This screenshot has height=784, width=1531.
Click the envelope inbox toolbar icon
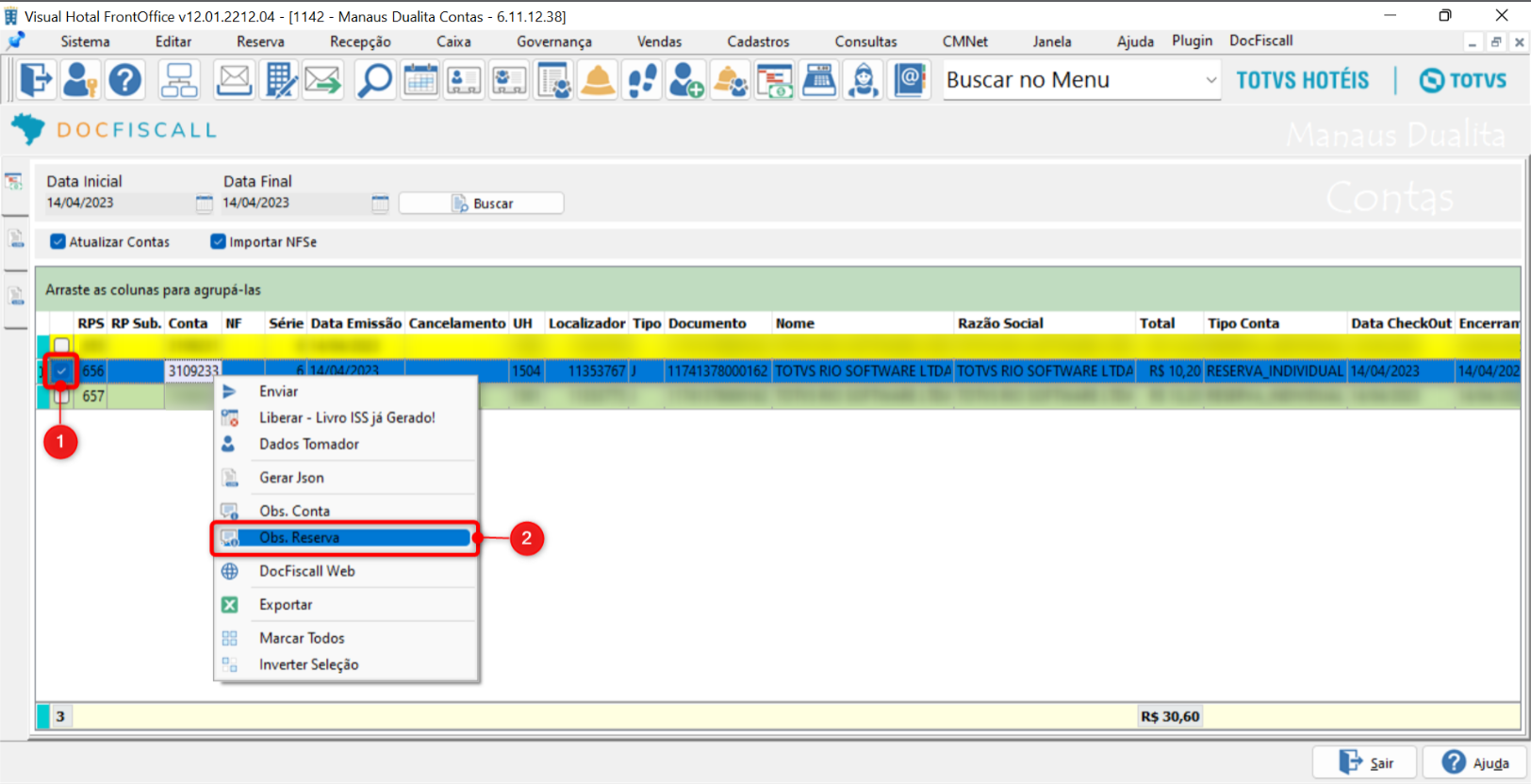(x=234, y=80)
